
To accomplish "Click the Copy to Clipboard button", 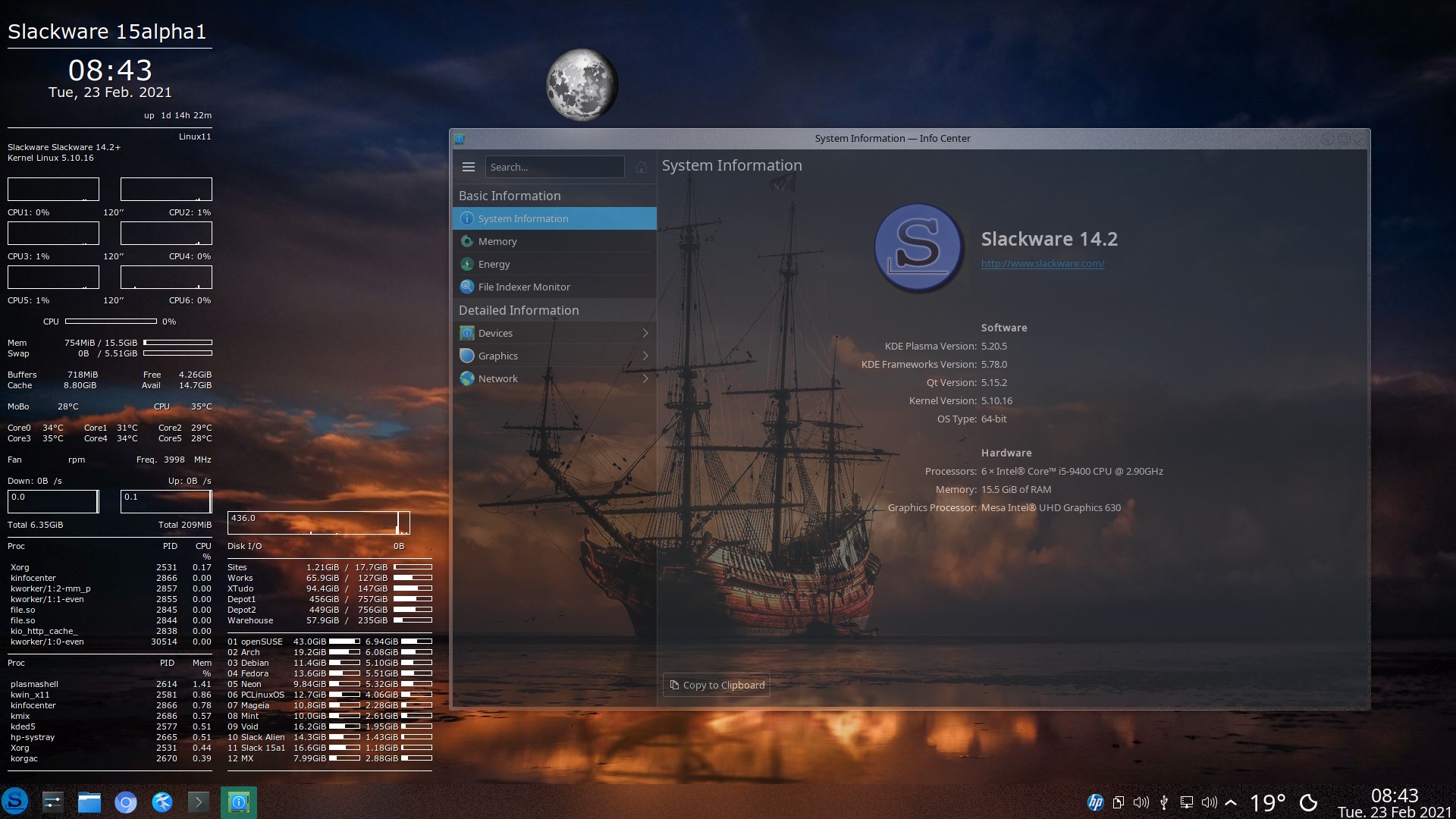I will click(x=716, y=685).
